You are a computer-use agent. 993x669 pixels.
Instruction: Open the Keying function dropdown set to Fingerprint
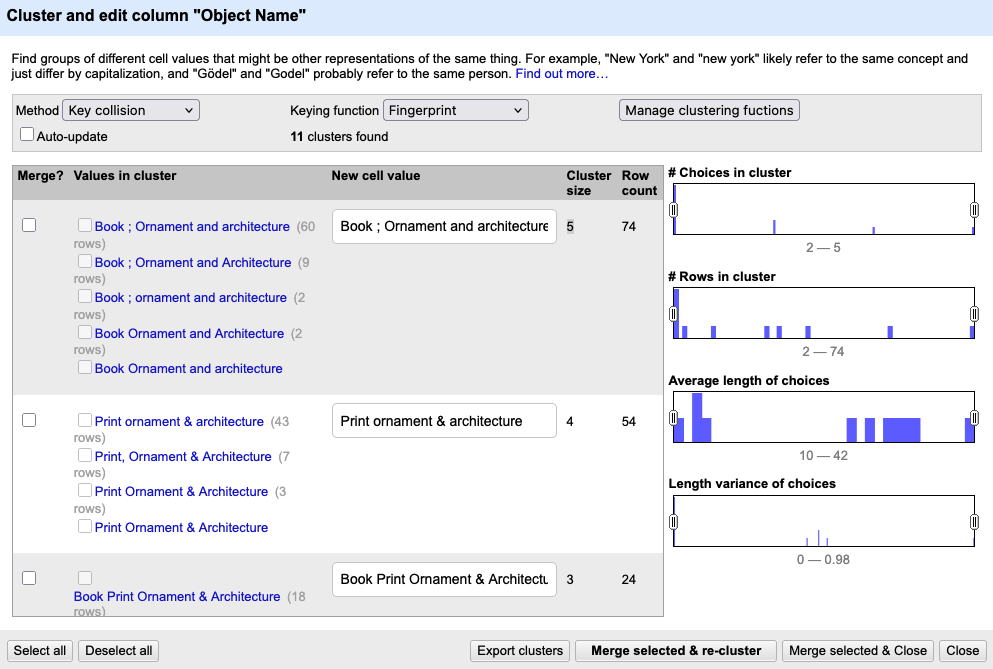pos(455,110)
